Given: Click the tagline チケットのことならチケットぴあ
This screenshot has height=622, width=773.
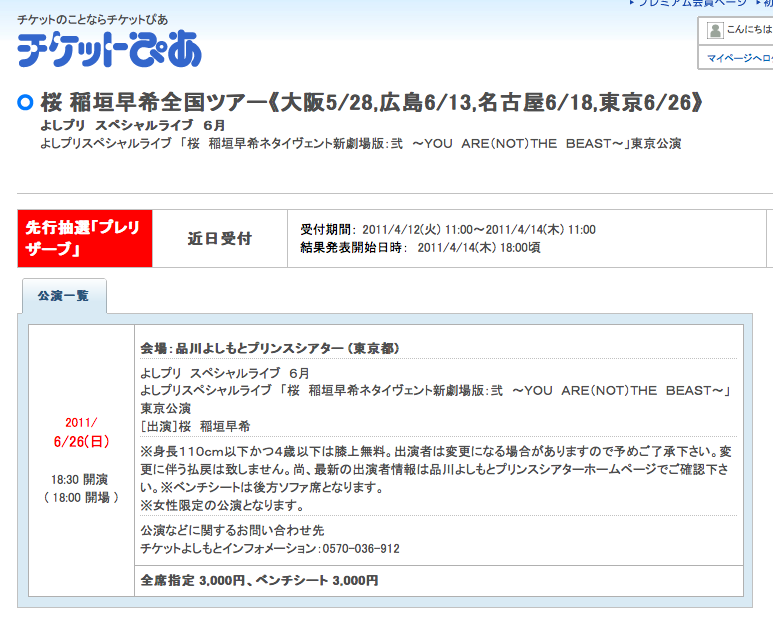Looking at the screenshot, I should pyautogui.click(x=93, y=20).
